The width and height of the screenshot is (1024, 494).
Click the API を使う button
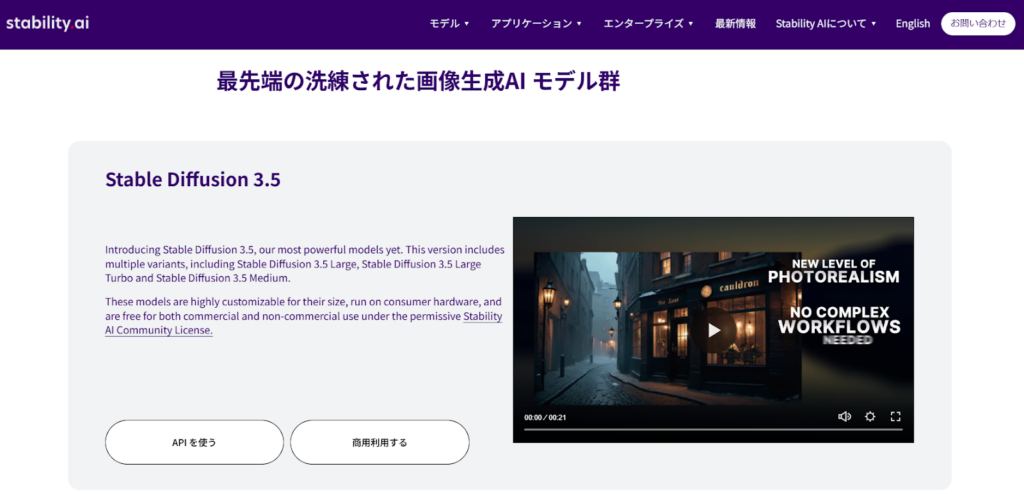click(195, 442)
